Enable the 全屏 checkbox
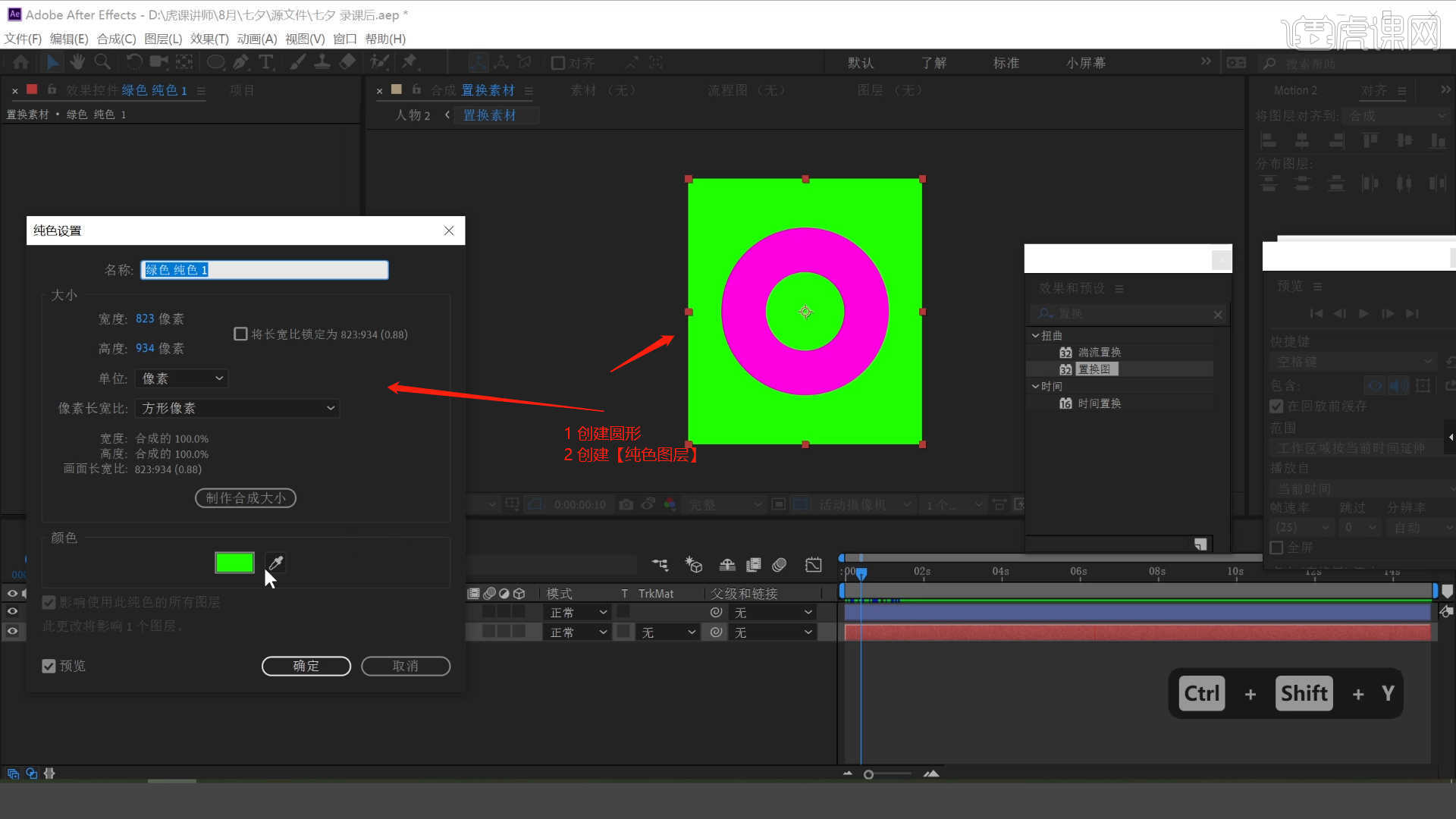Screen dimensions: 1456x819 click(1276, 548)
